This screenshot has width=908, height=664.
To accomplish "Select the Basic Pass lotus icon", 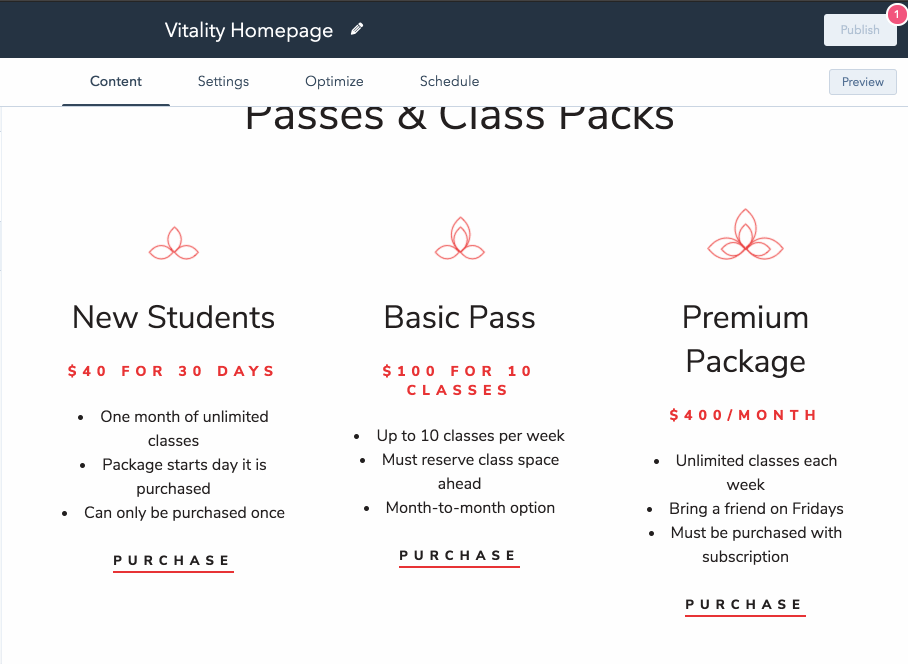I will [x=460, y=238].
